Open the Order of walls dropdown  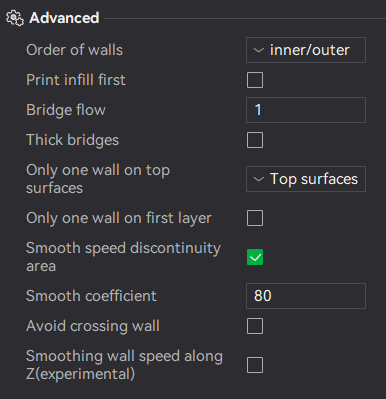click(306, 50)
